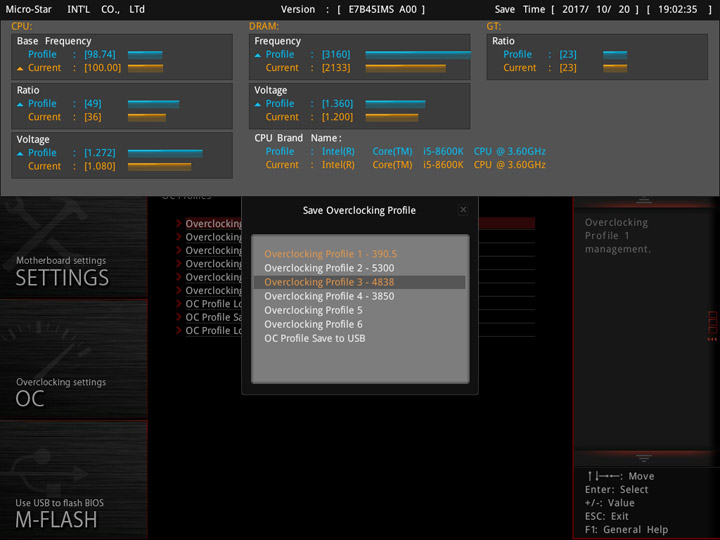Click CPU Base Frequency Profile value 98.74
Image resolution: width=720 pixels, height=540 pixels.
pyautogui.click(x=100, y=54)
